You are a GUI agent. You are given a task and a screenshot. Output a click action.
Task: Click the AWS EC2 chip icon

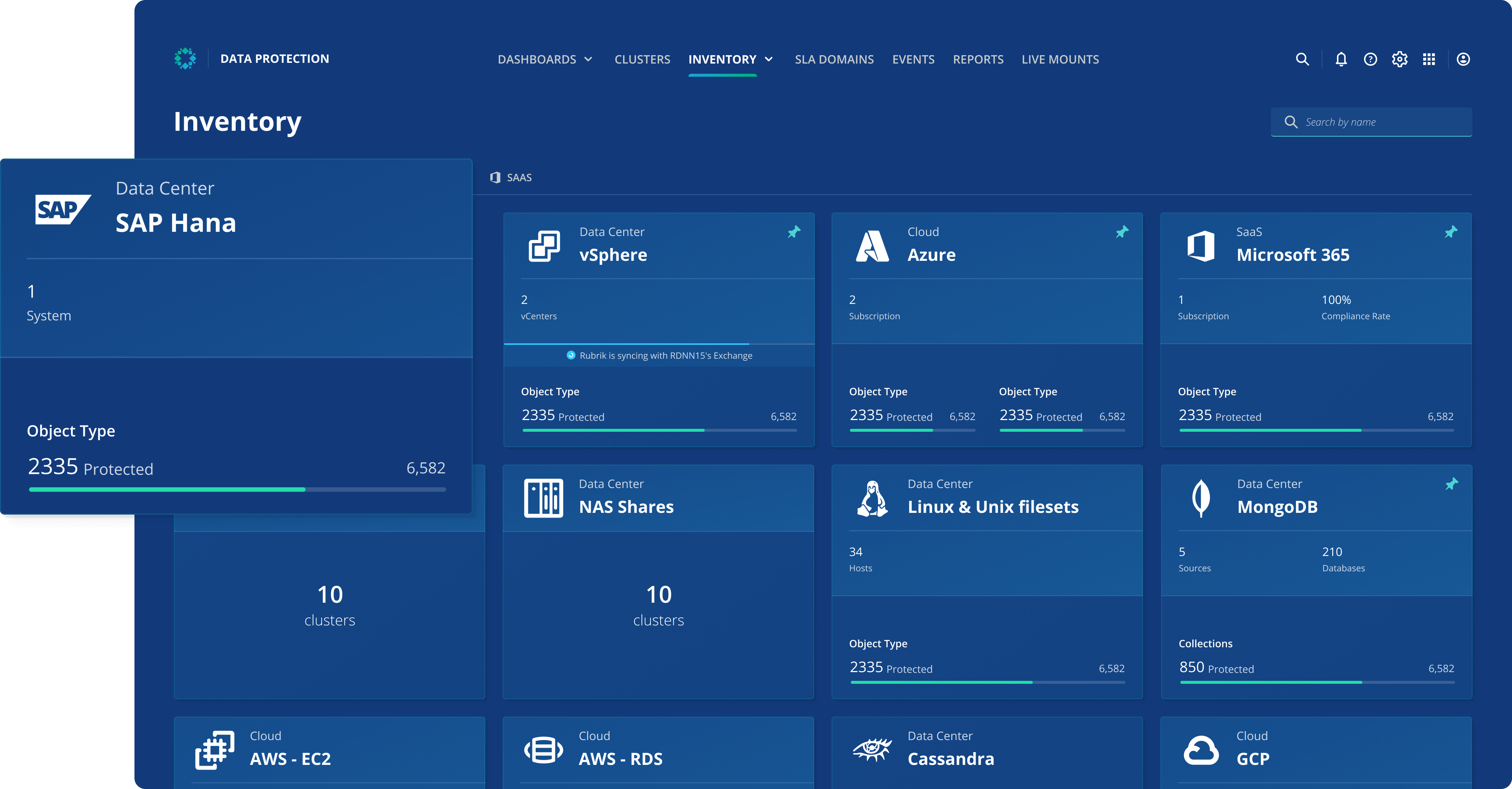pyautogui.click(x=215, y=750)
